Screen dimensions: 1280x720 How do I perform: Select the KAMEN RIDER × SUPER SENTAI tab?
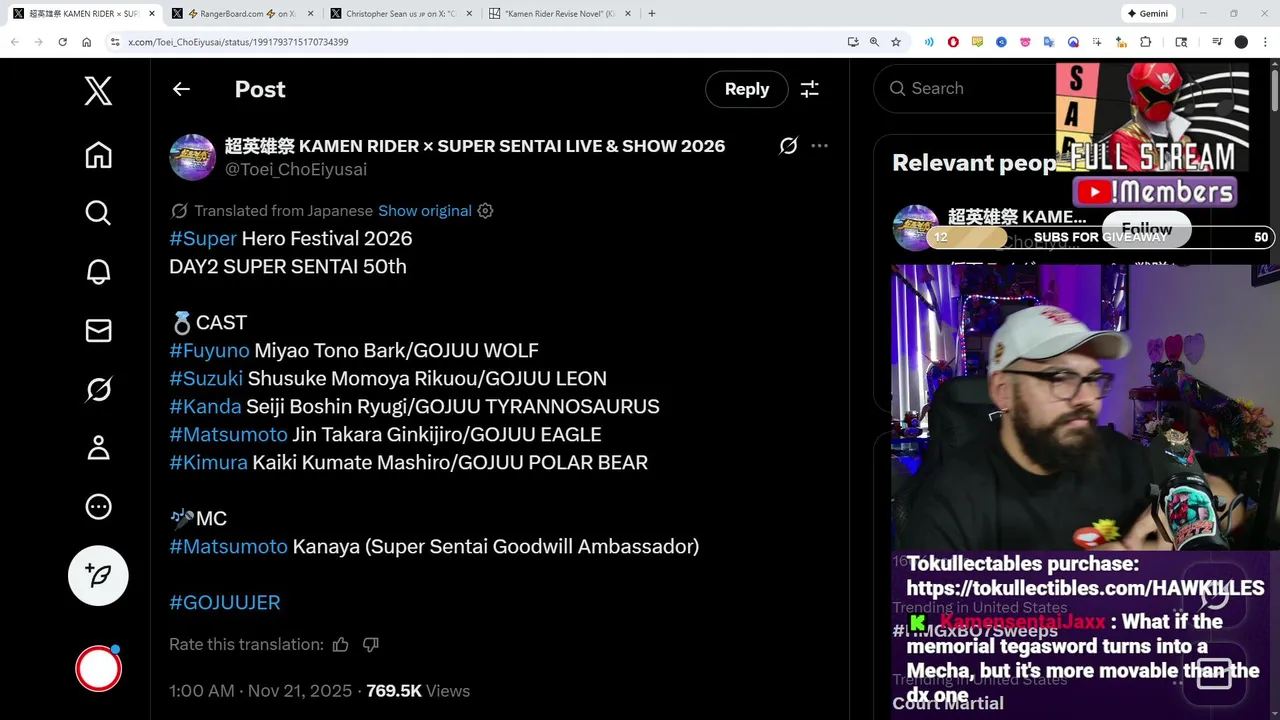click(84, 14)
